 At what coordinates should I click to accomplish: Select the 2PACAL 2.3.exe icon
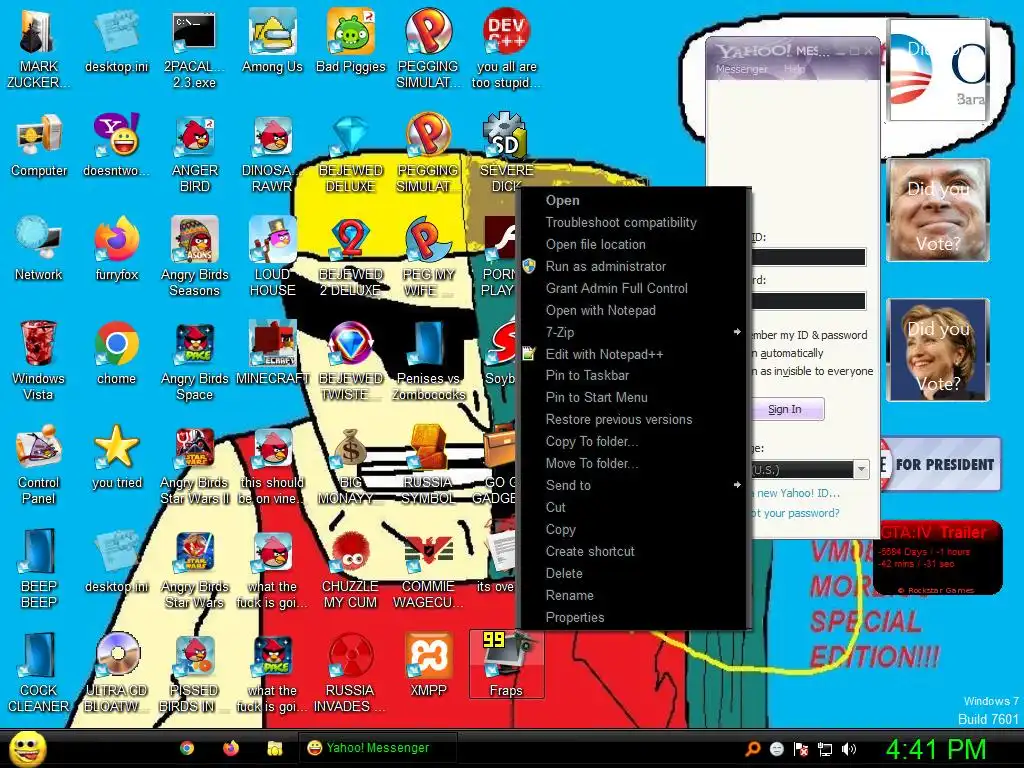(194, 49)
